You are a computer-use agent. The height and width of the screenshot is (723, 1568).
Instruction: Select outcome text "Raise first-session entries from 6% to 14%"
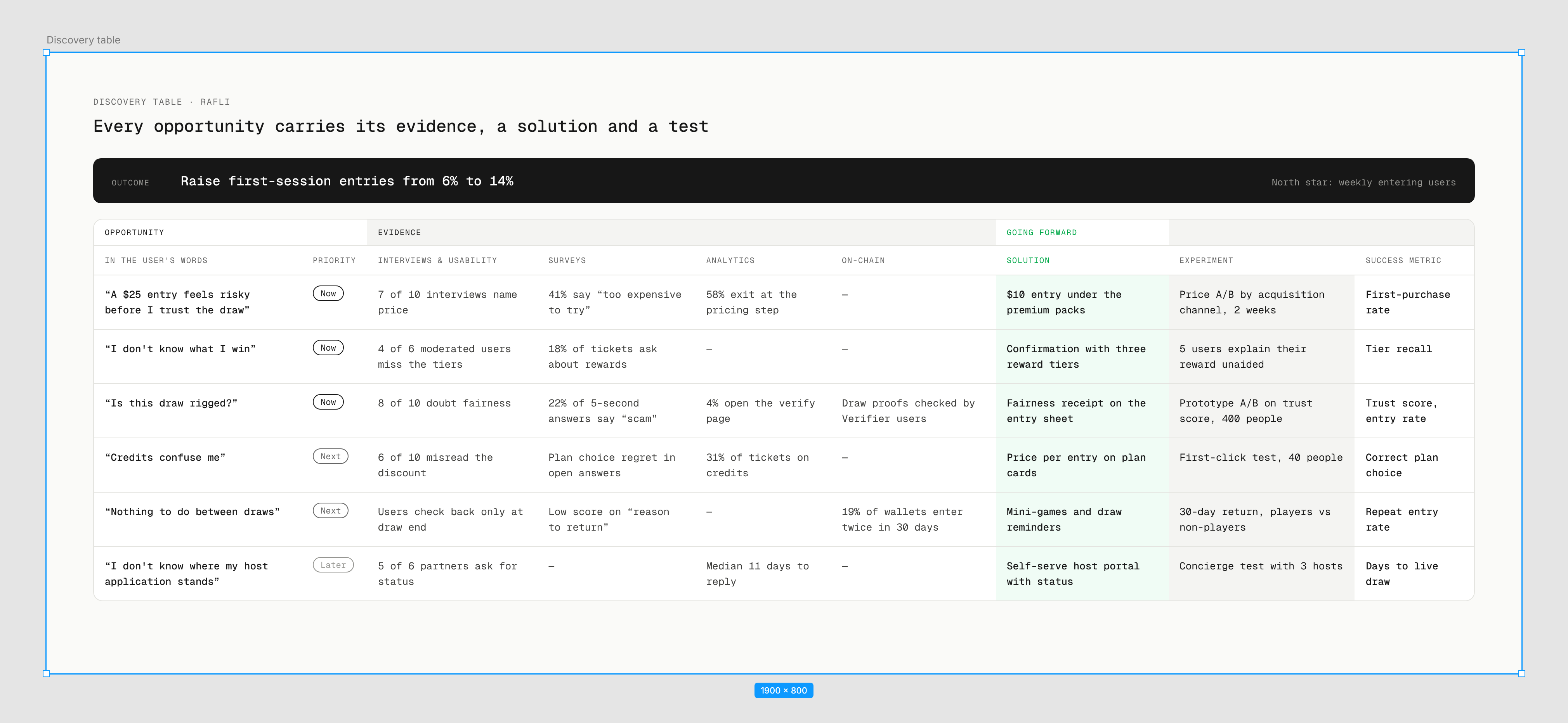pyautogui.click(x=347, y=181)
